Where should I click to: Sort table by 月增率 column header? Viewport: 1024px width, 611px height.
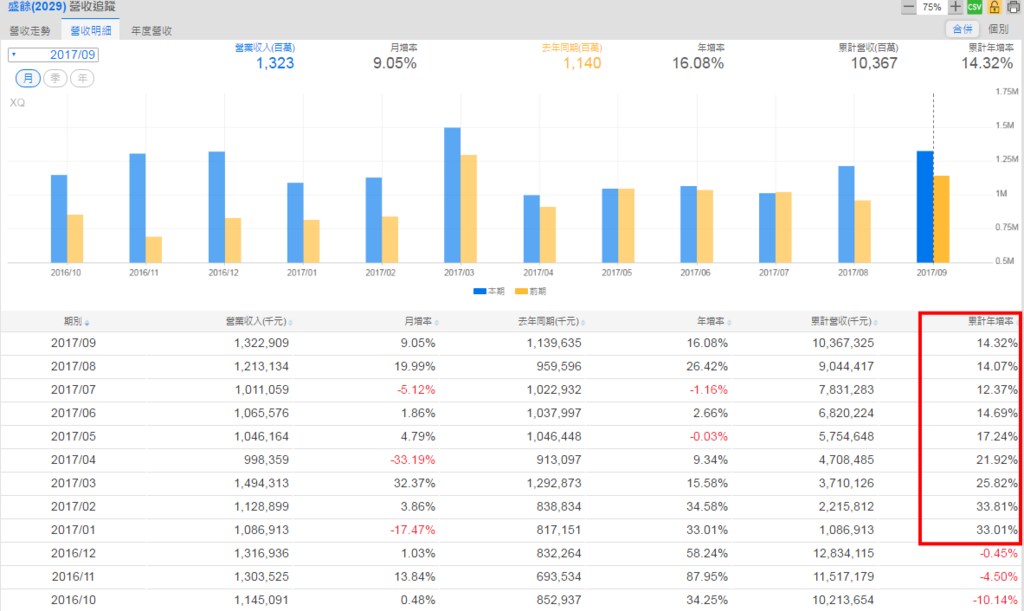(421, 321)
